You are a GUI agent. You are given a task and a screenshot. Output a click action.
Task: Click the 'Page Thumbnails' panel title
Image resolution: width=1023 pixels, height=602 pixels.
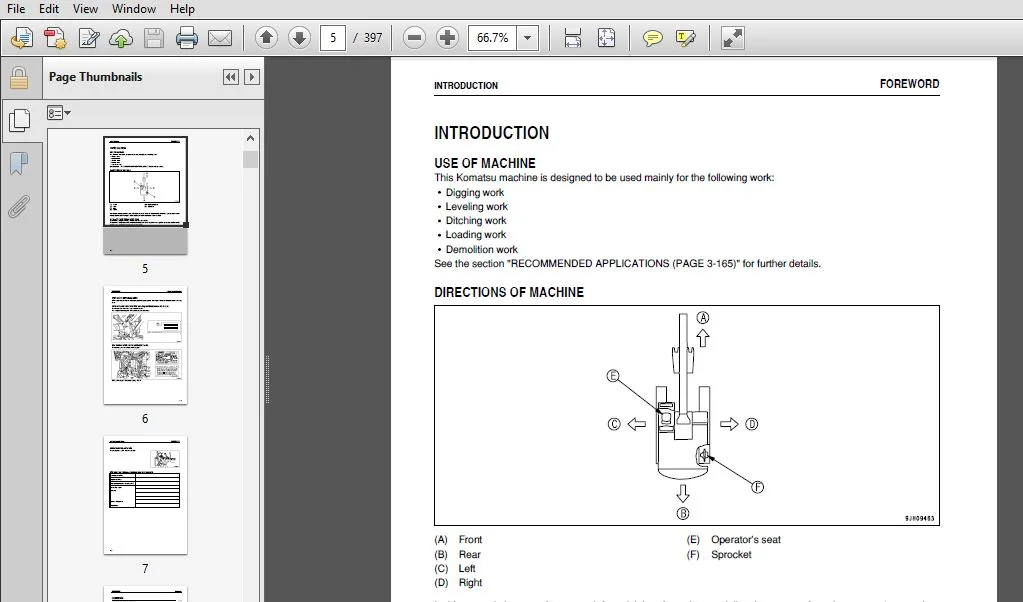click(x=95, y=77)
